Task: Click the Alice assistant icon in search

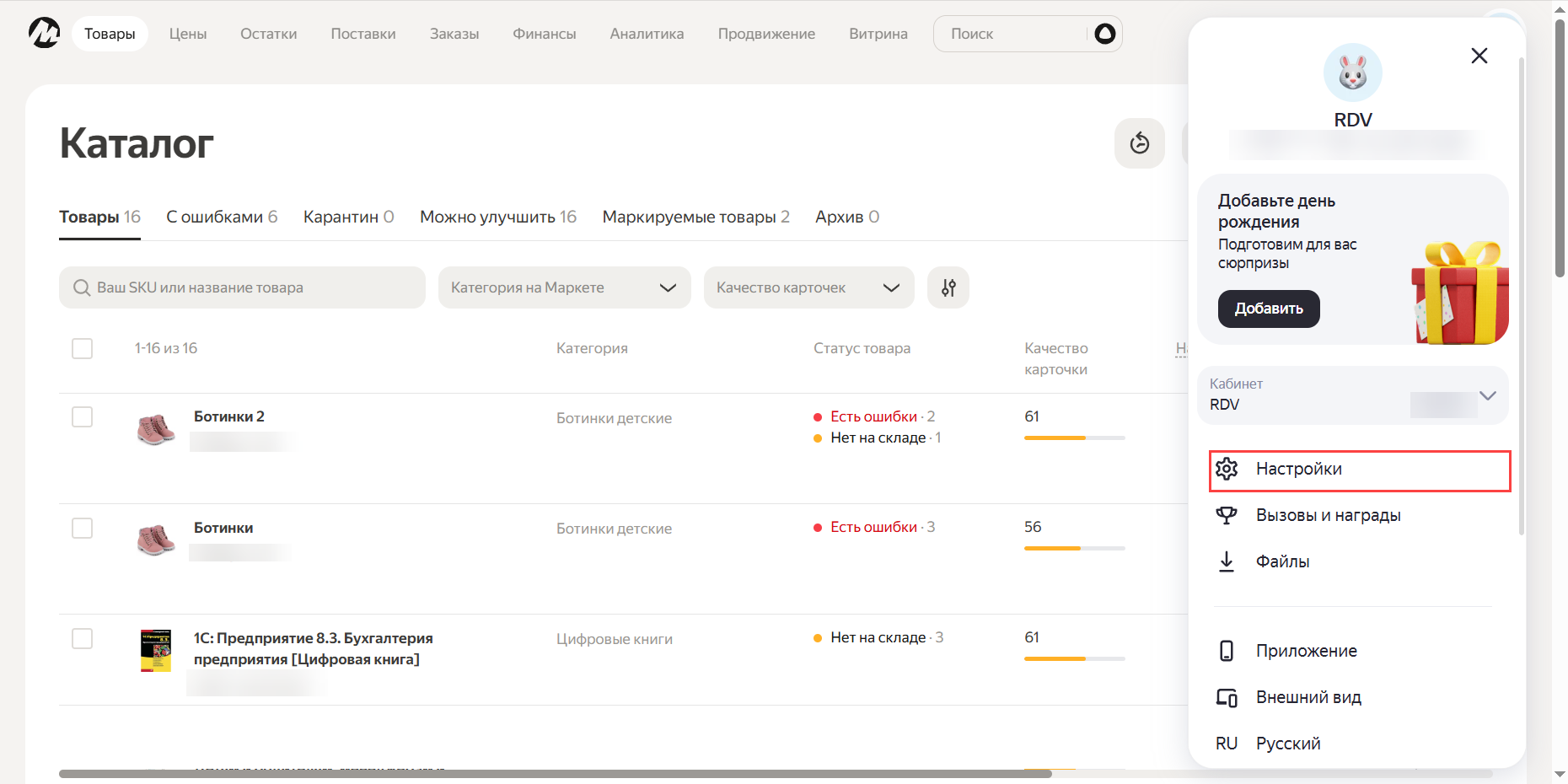Action: tap(1104, 34)
